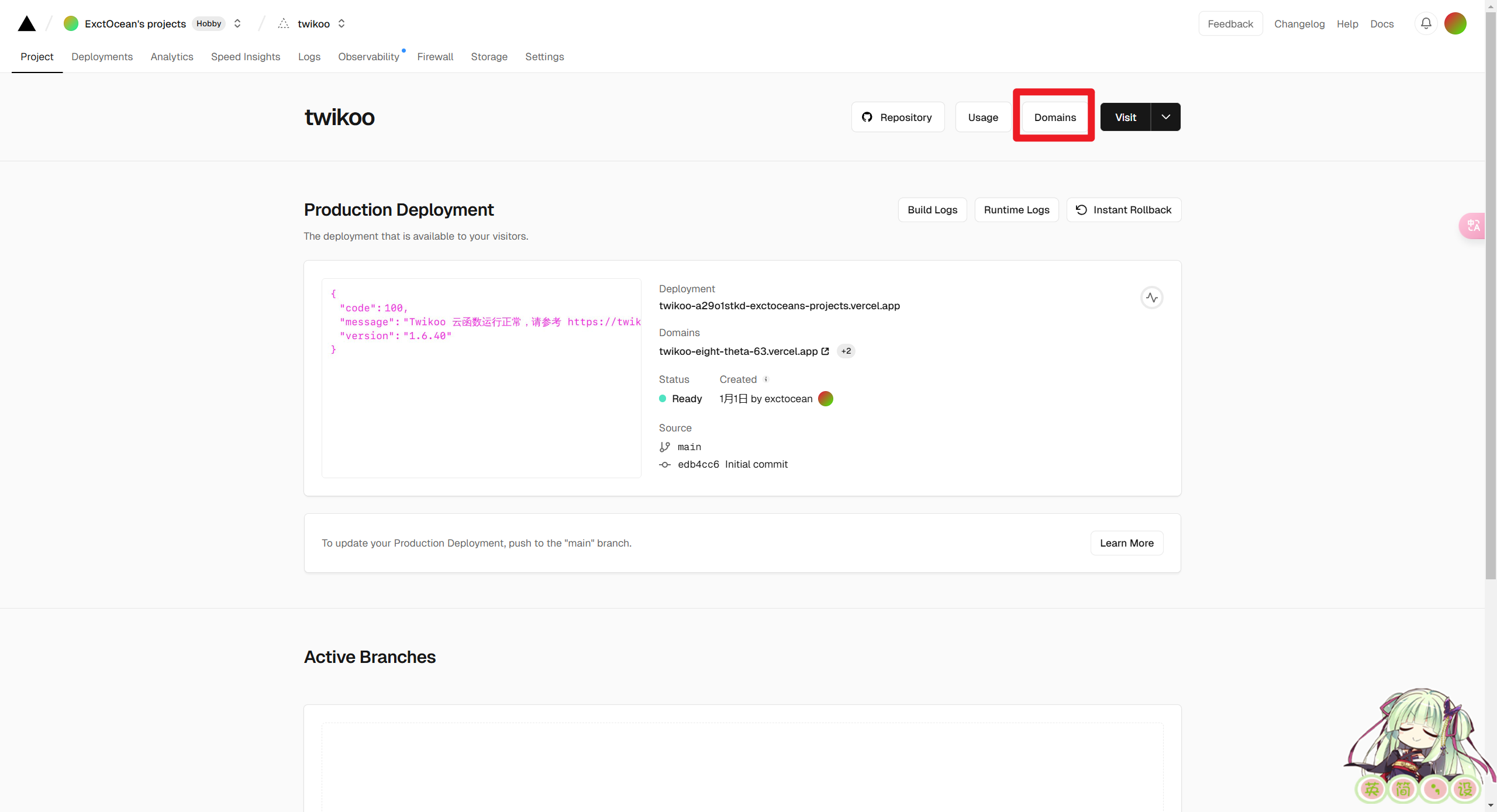
Task: Open the Learn More link
Action: [x=1126, y=543]
